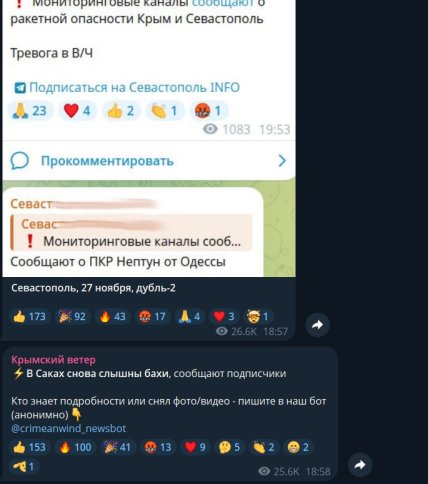Image resolution: width=428 pixels, height=484 pixels.
Task: Open the @crimeanwind_newsbot mention link
Action: (x=69, y=428)
